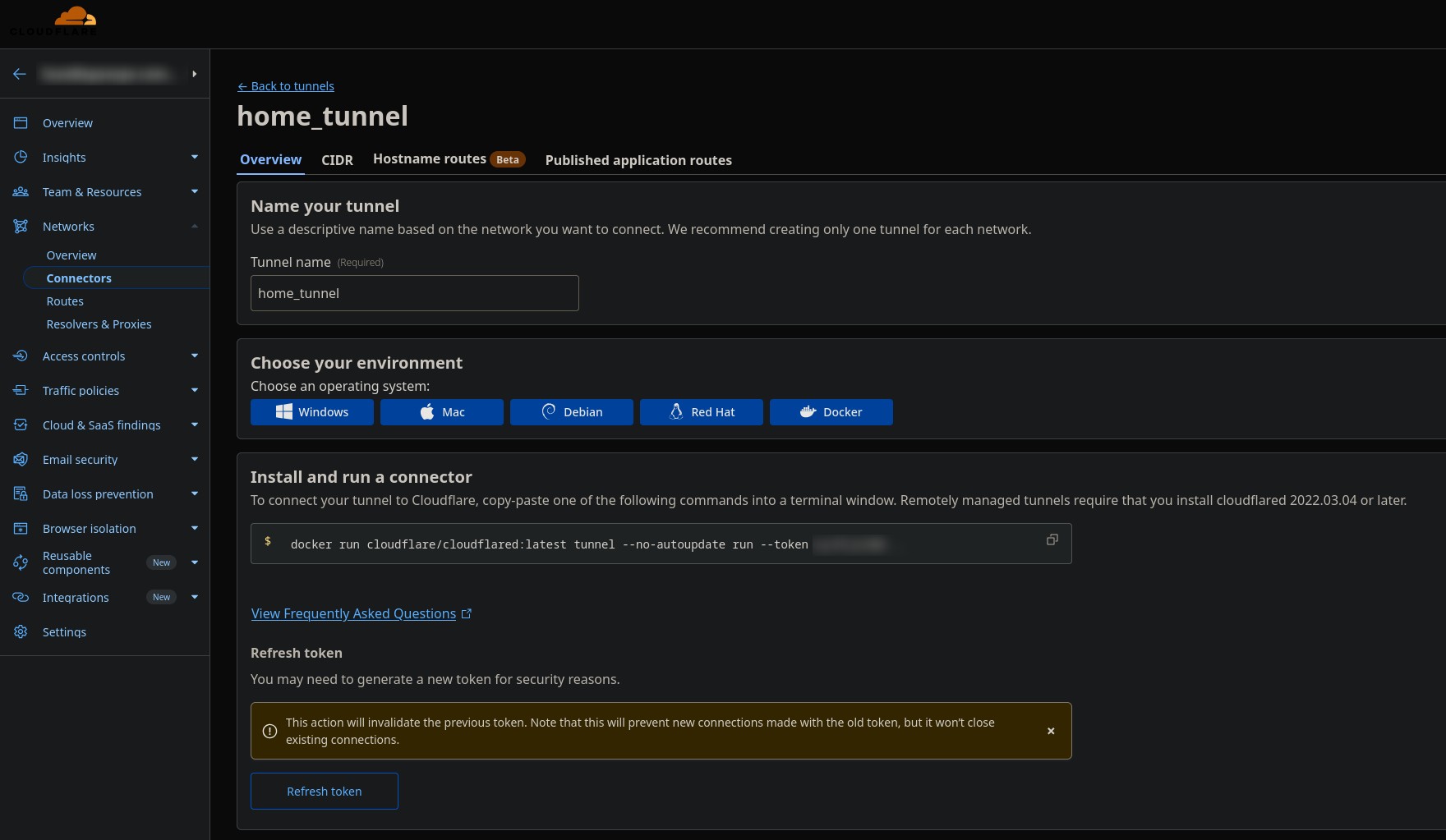This screenshot has height=840, width=1446.
Task: Expand the Integrations menu
Action: point(195,598)
